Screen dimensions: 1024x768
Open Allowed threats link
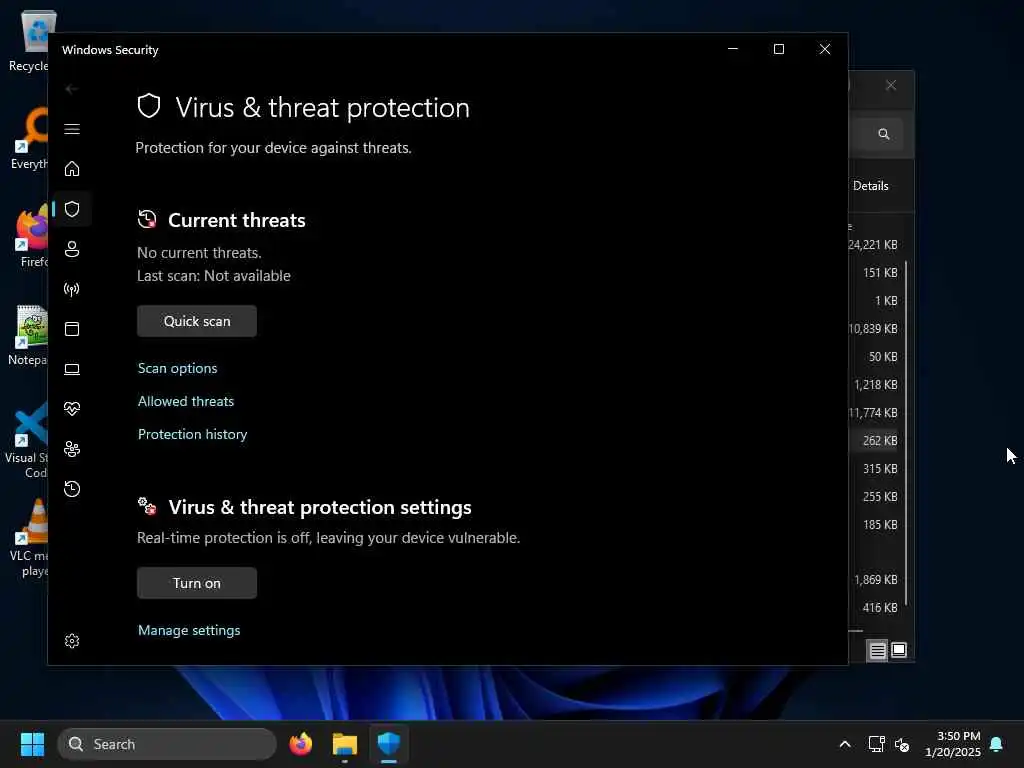click(185, 401)
